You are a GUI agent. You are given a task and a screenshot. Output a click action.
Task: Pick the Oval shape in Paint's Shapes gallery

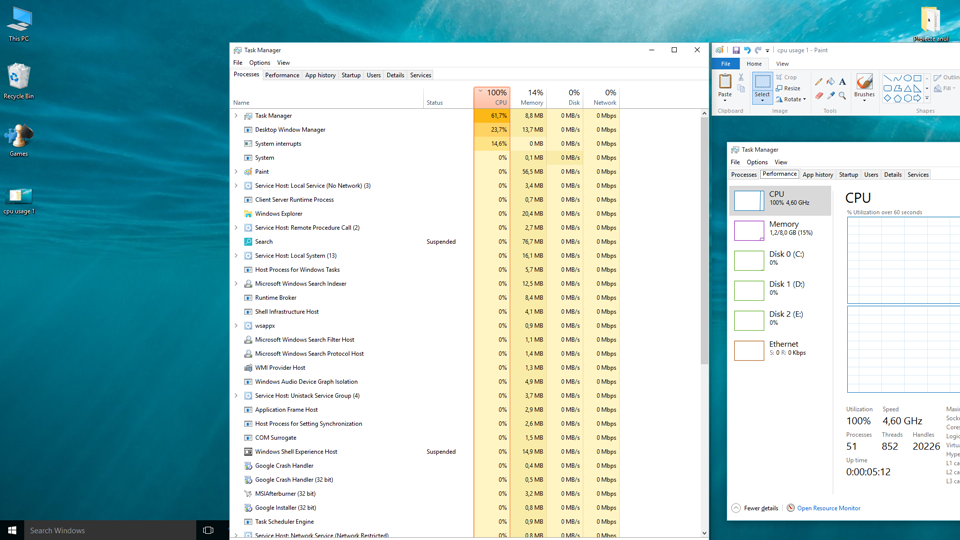point(907,78)
